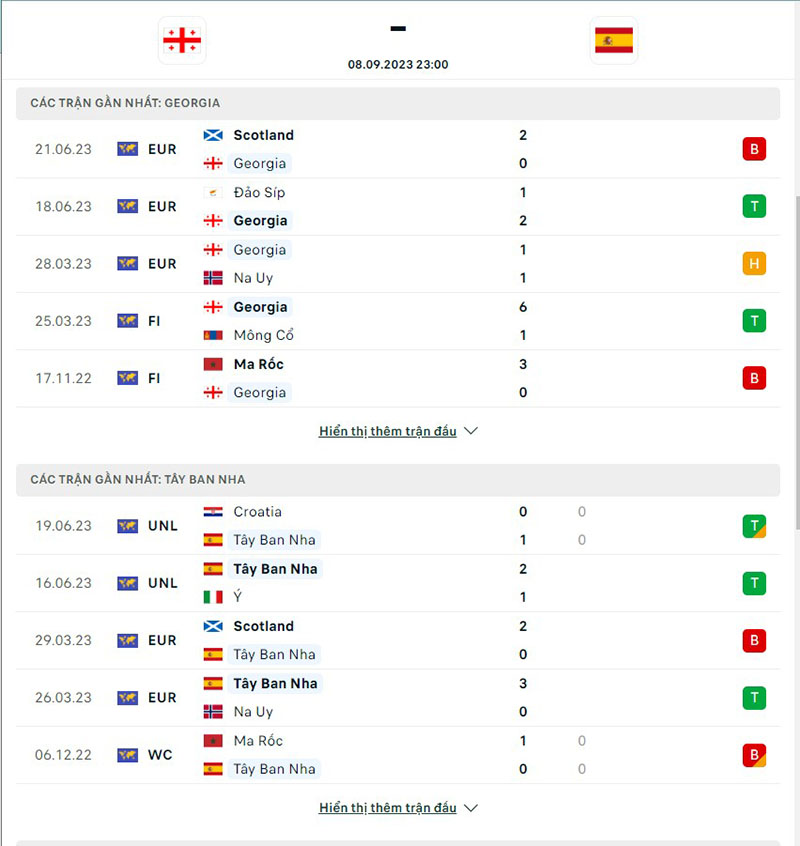Expand more Georgia matches with chevron arrow
The width and height of the screenshot is (800, 846).
coord(472,431)
